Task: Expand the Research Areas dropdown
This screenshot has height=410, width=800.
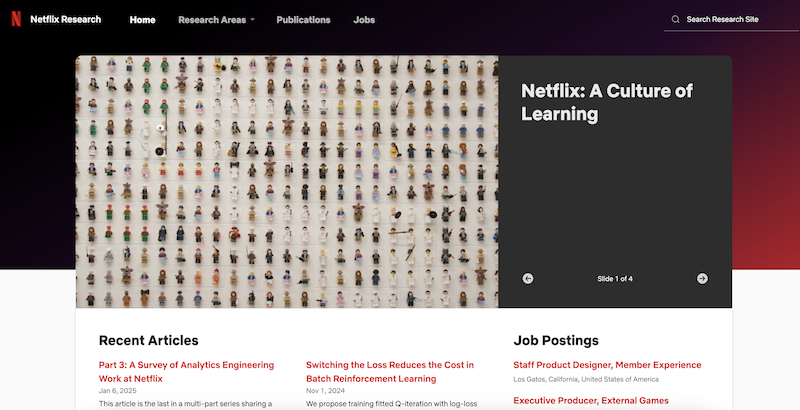Action: point(216,20)
